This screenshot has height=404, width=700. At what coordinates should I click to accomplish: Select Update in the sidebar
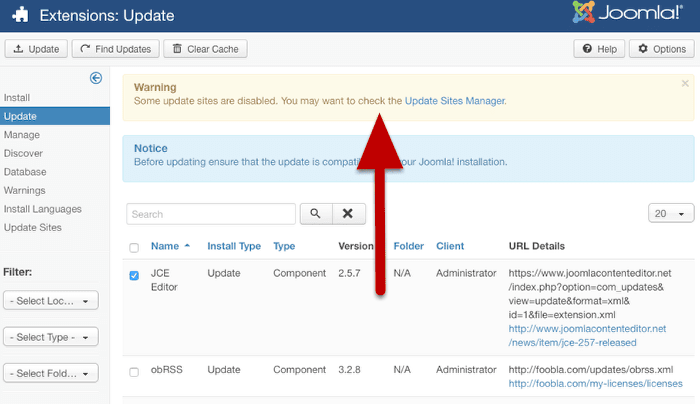(x=54, y=116)
